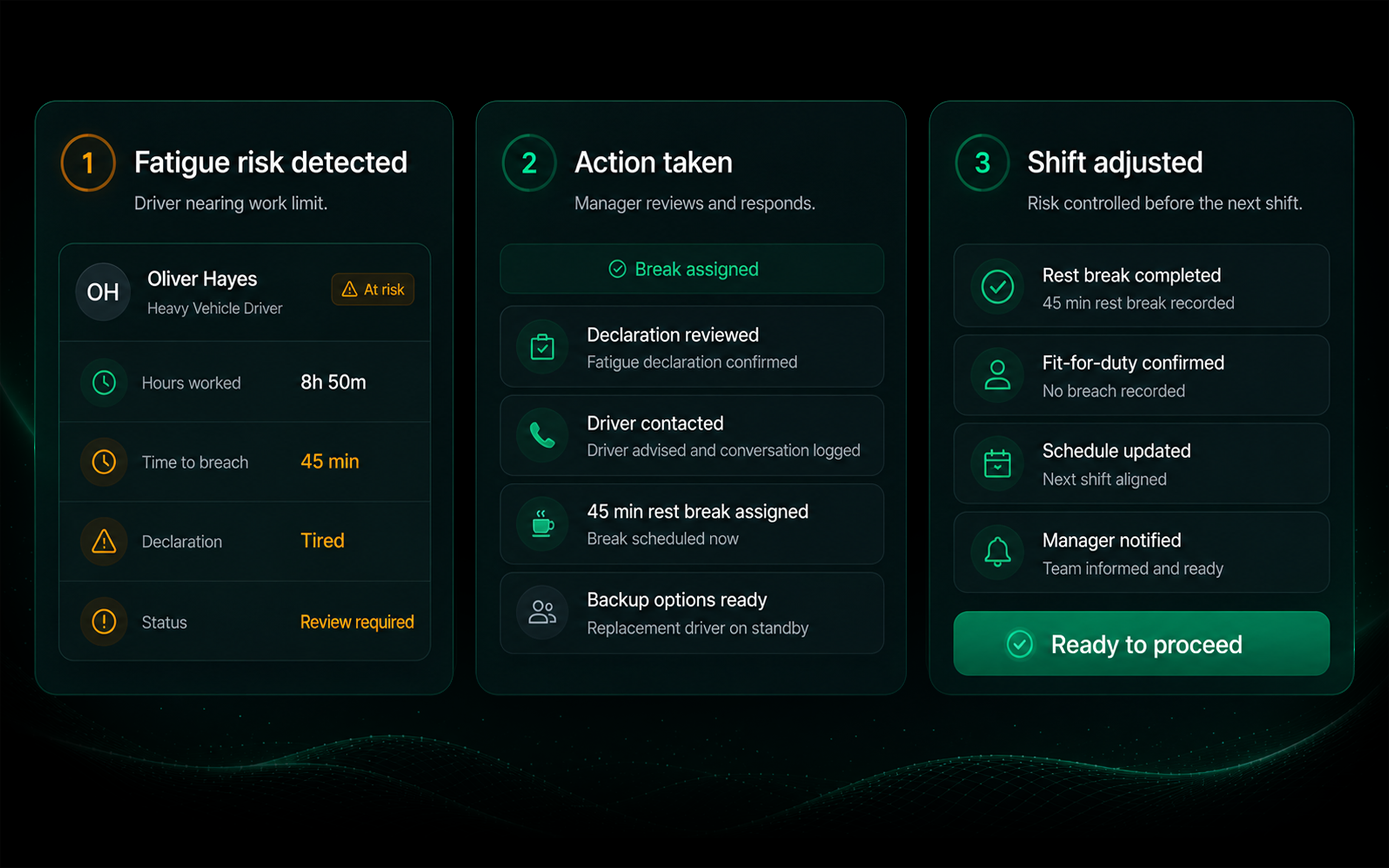Click Replacement driver on standby text

click(x=698, y=628)
